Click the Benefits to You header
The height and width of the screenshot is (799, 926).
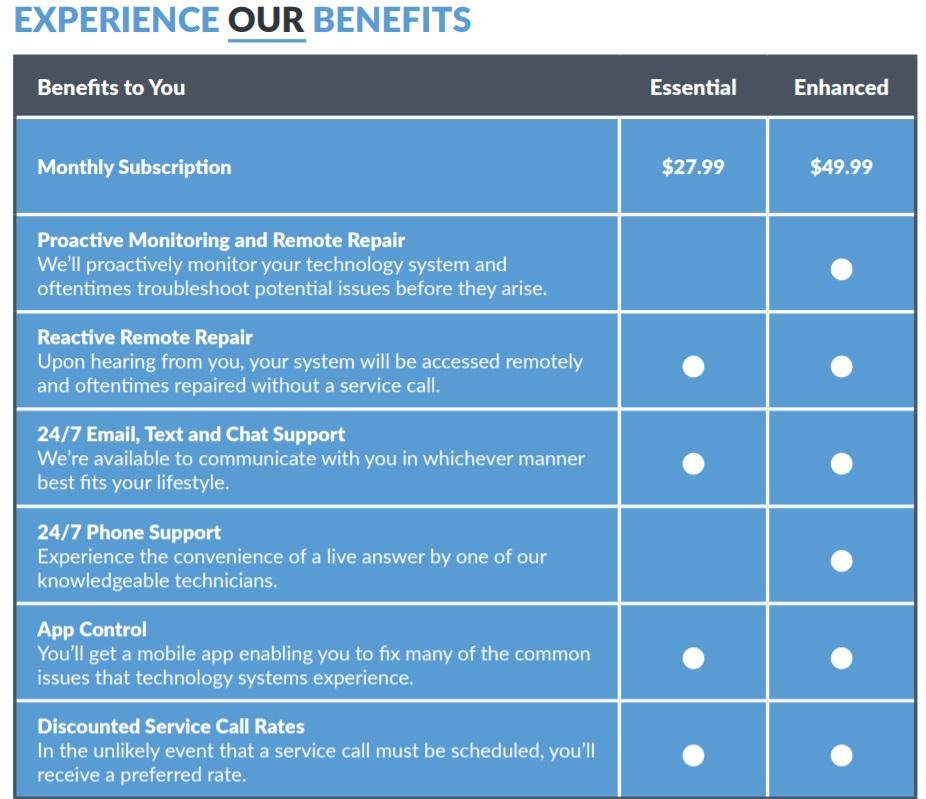coord(111,87)
